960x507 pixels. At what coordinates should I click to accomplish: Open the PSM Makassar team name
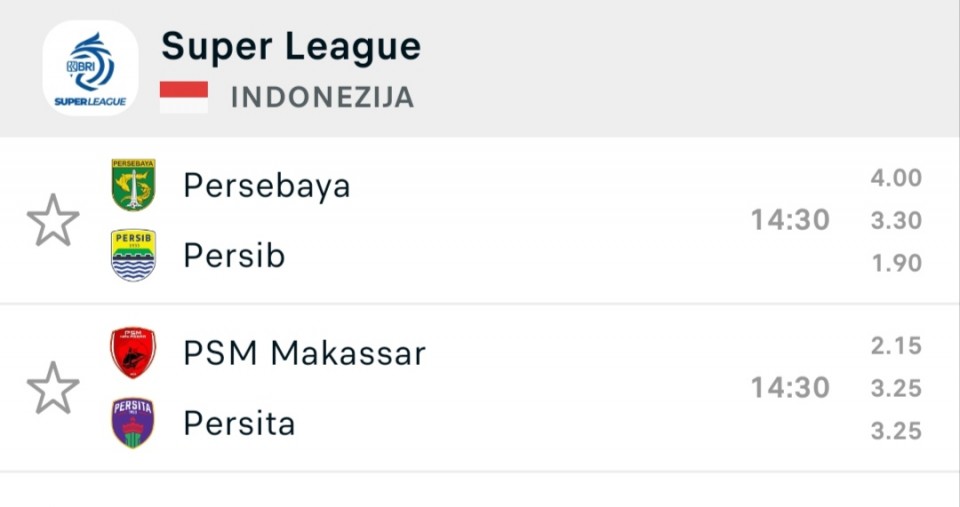[x=304, y=353]
